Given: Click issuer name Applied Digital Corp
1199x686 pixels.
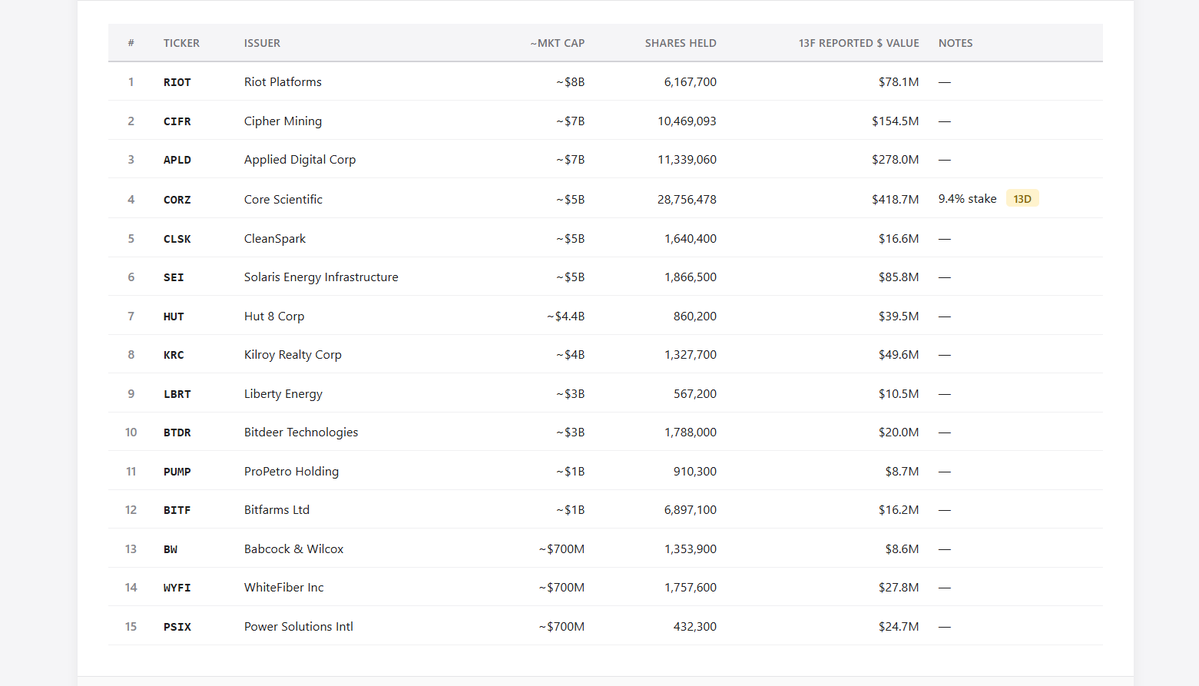Looking at the screenshot, I should click(x=300, y=160).
